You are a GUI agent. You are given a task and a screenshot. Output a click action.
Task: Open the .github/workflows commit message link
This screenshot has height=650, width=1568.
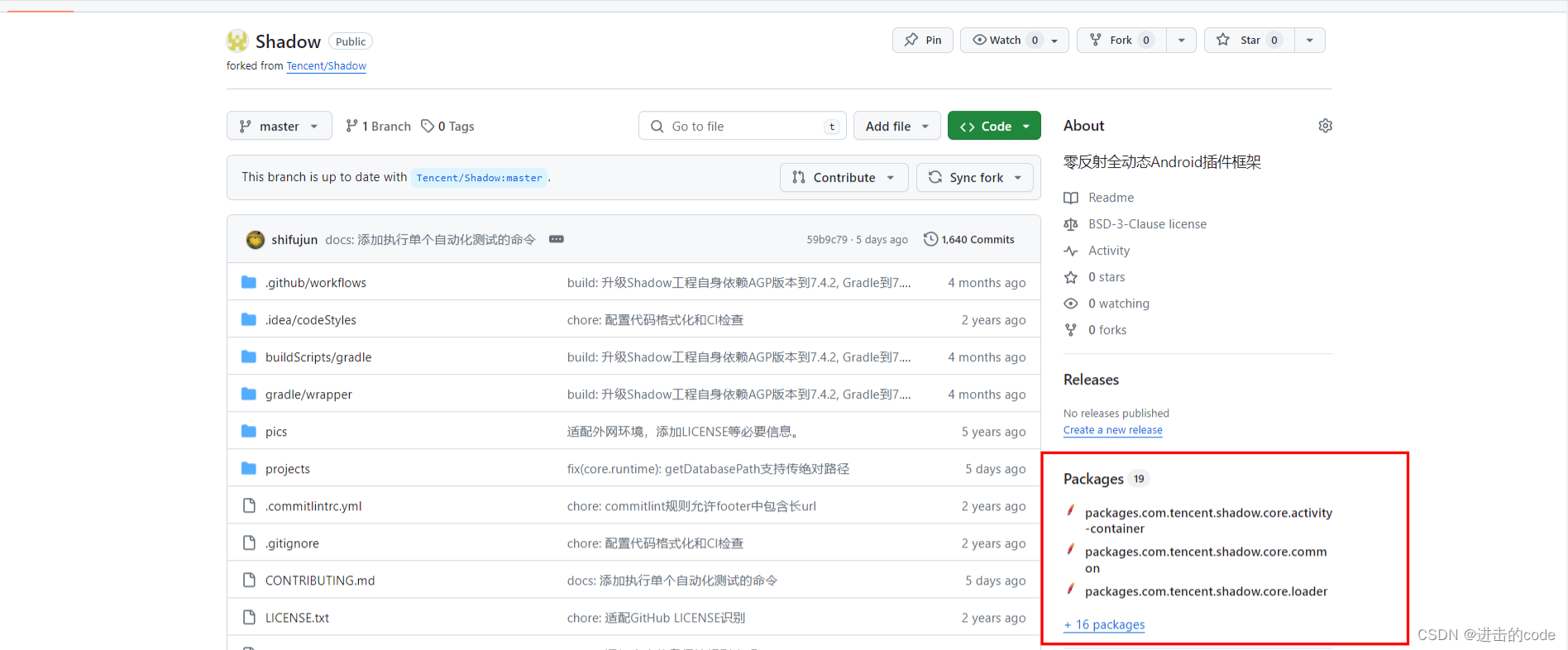point(739,283)
